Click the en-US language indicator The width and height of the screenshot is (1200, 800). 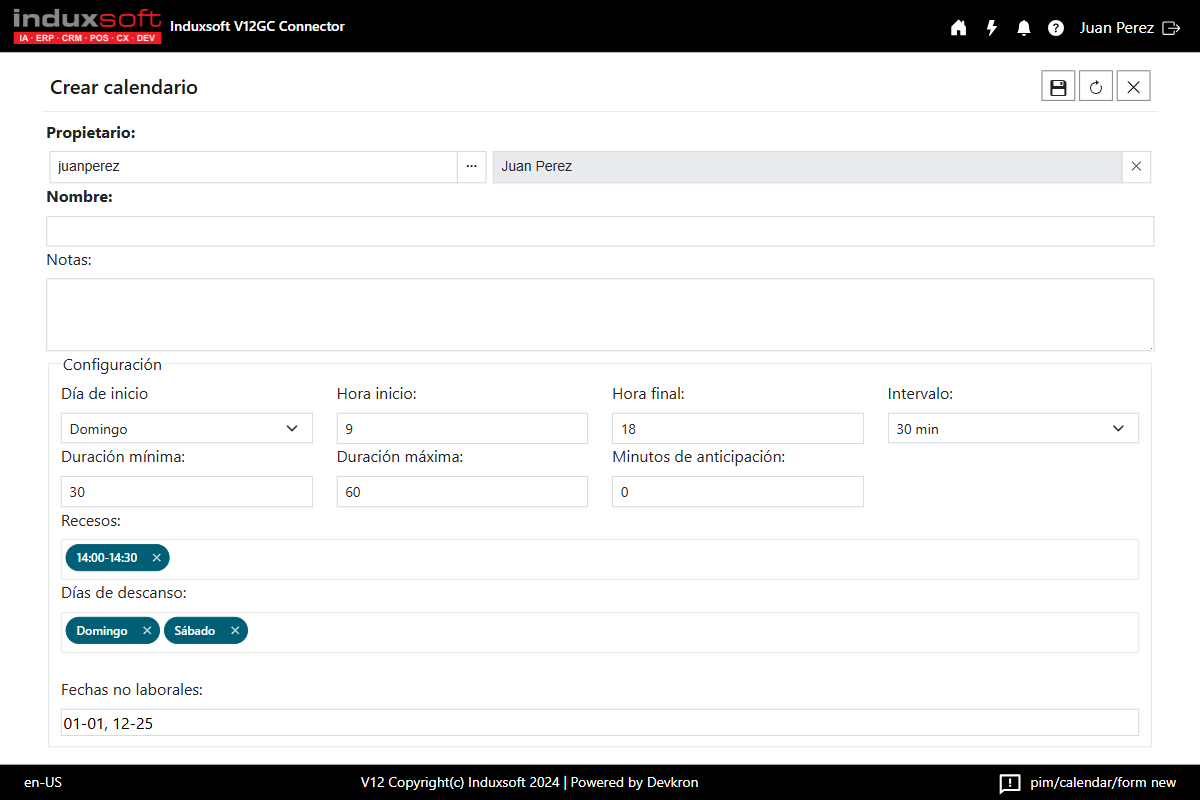coord(43,783)
